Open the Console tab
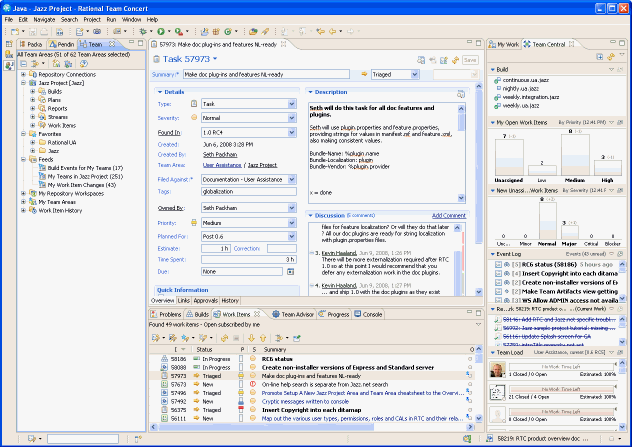This screenshot has width=633, height=448. coord(368,314)
